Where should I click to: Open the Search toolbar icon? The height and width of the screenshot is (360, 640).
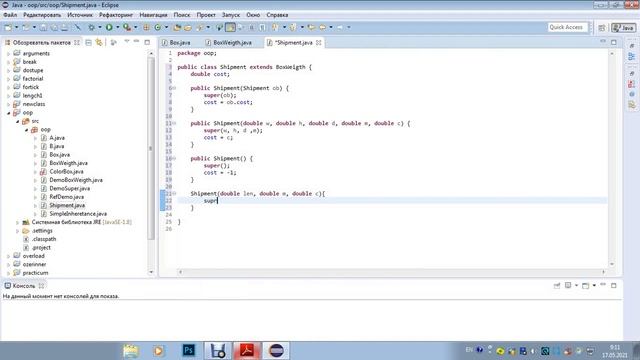tap(200, 27)
